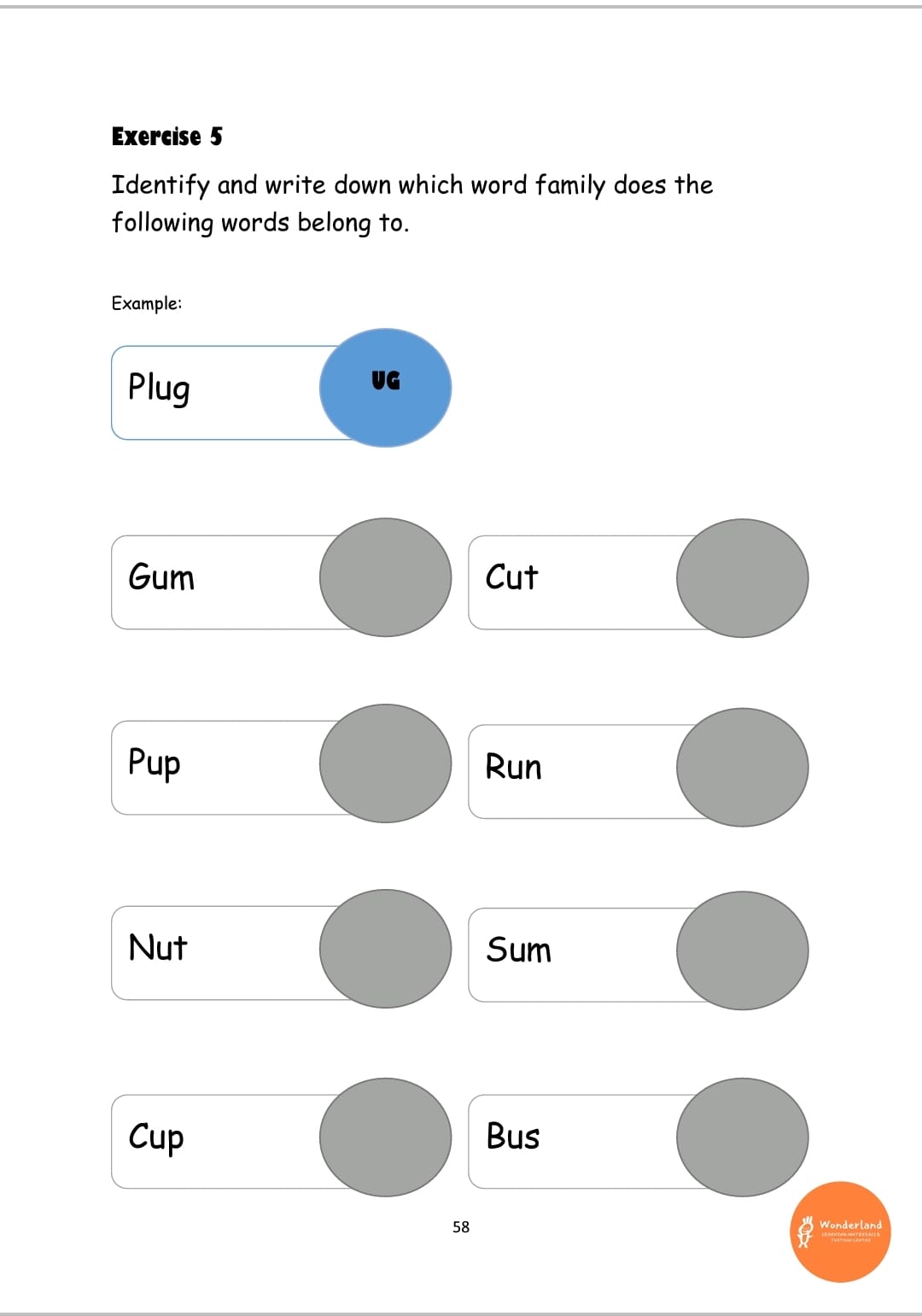Click the blue UG example circle

pyautogui.click(x=385, y=388)
